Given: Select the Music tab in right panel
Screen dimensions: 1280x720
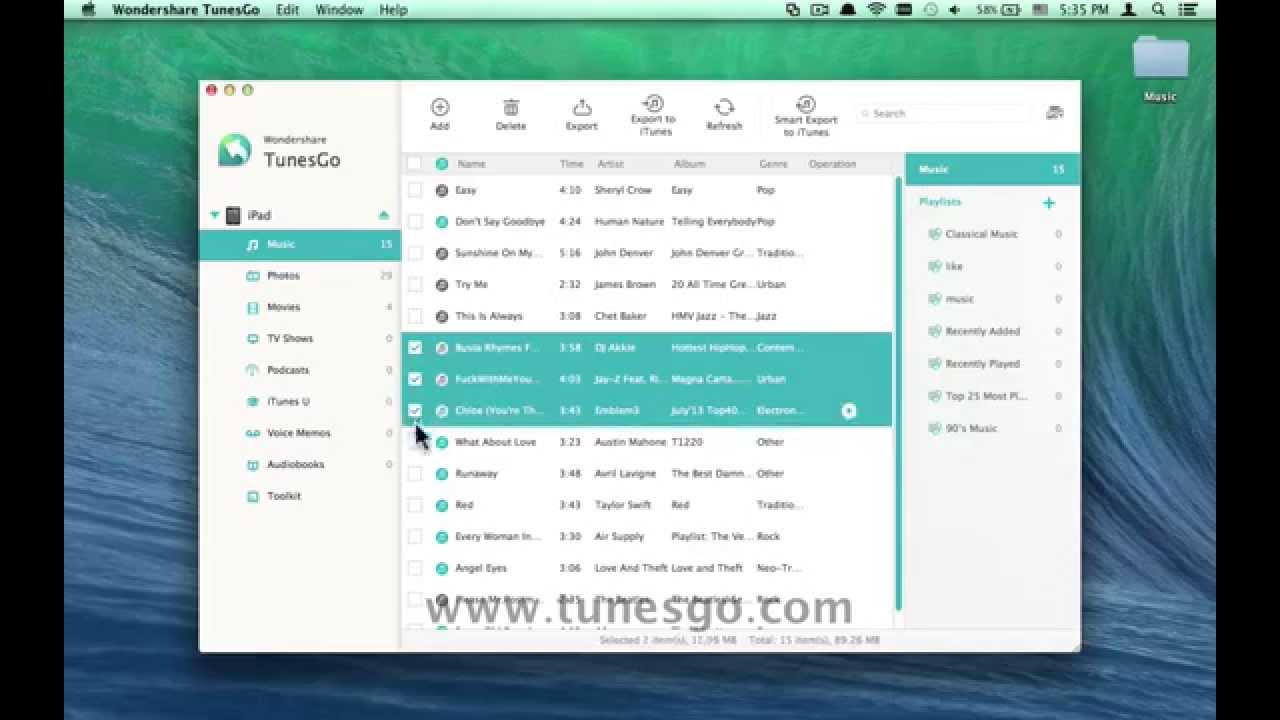Looking at the screenshot, I should click(992, 170).
